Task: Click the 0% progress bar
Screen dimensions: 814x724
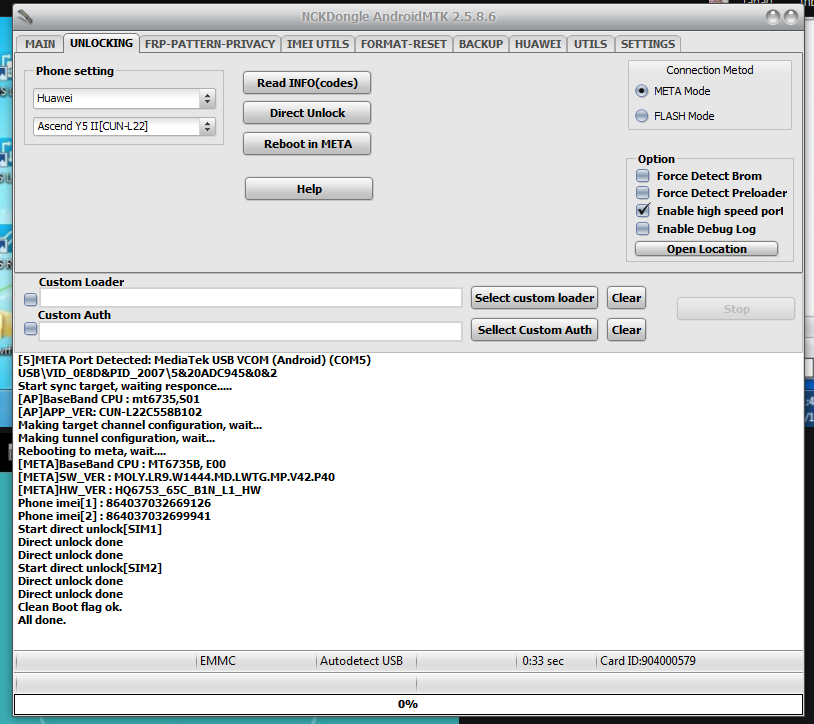Action: click(x=408, y=704)
